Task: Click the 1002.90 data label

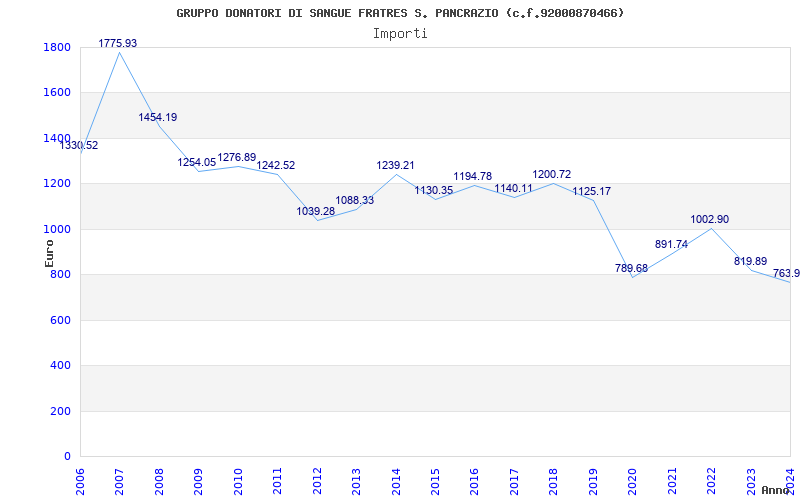Action: point(710,220)
